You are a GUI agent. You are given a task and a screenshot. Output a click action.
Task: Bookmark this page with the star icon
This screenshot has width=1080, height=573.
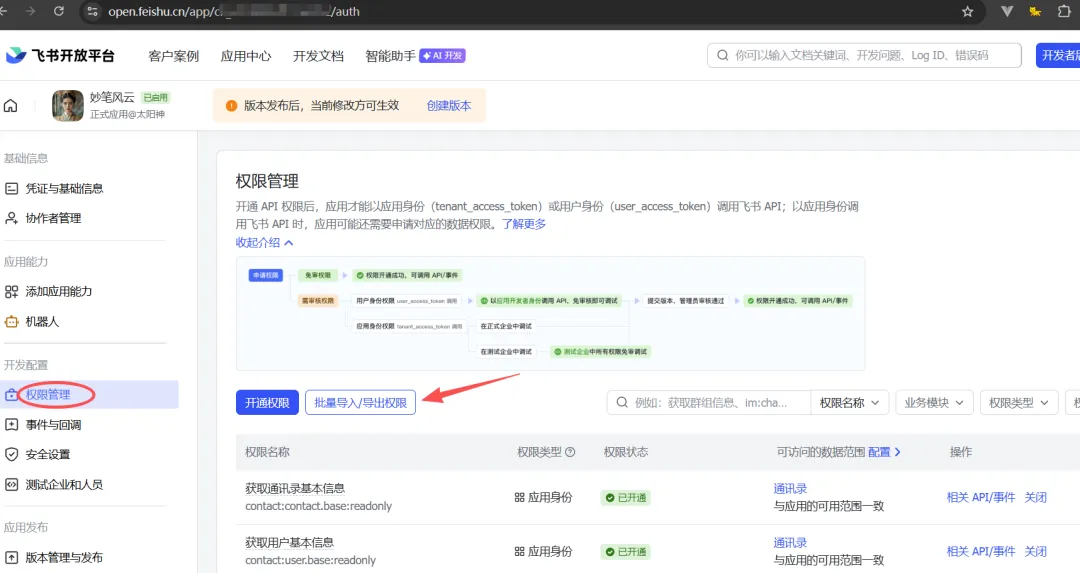pyautogui.click(x=967, y=11)
